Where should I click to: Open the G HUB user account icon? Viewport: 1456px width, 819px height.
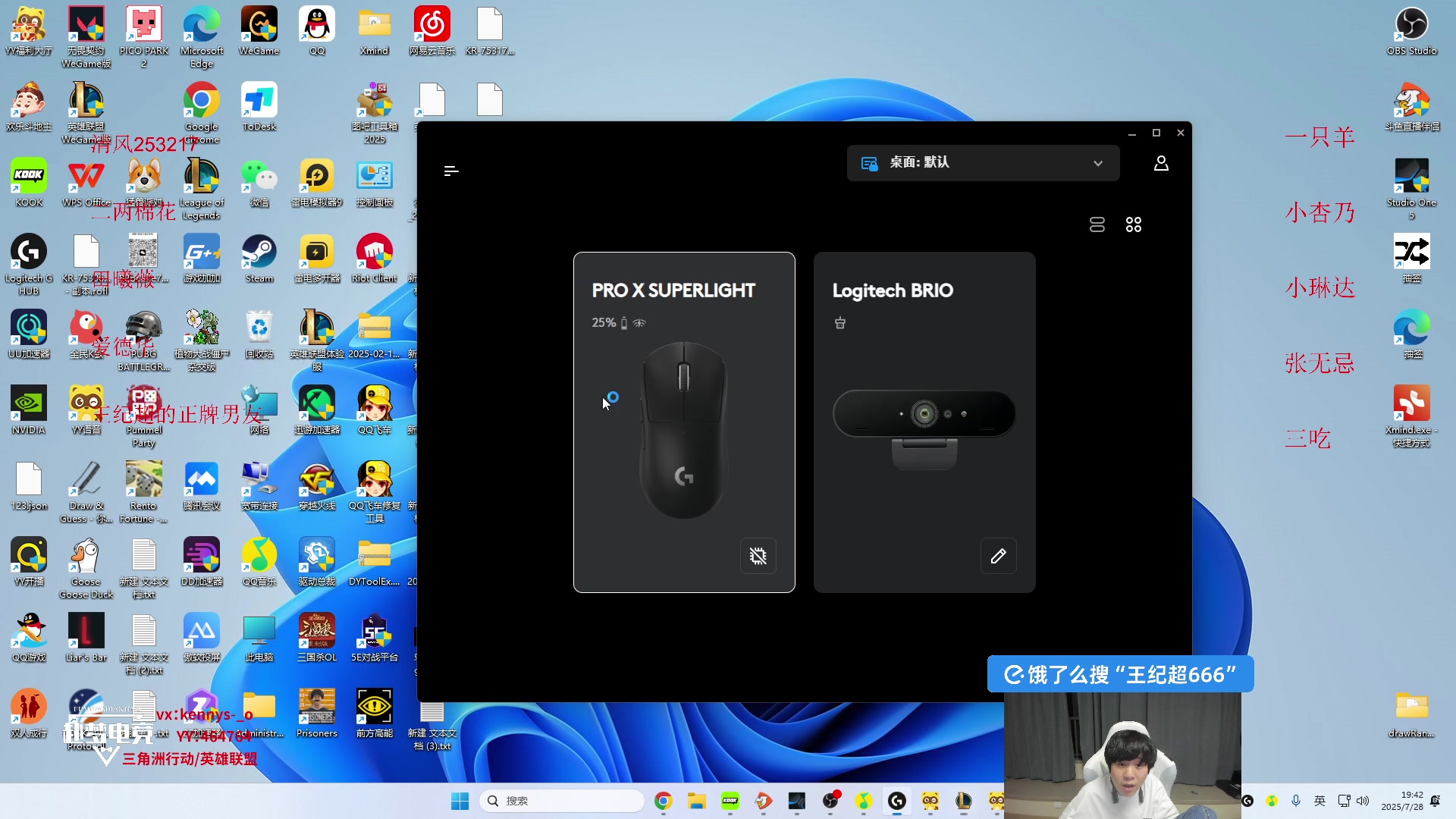1161,164
